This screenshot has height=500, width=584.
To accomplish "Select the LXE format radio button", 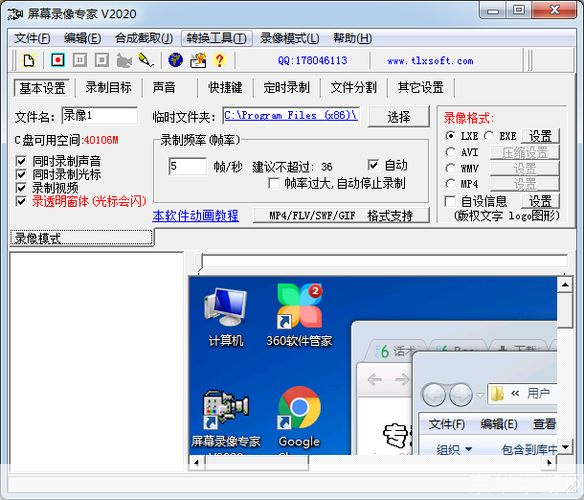I will [450, 136].
